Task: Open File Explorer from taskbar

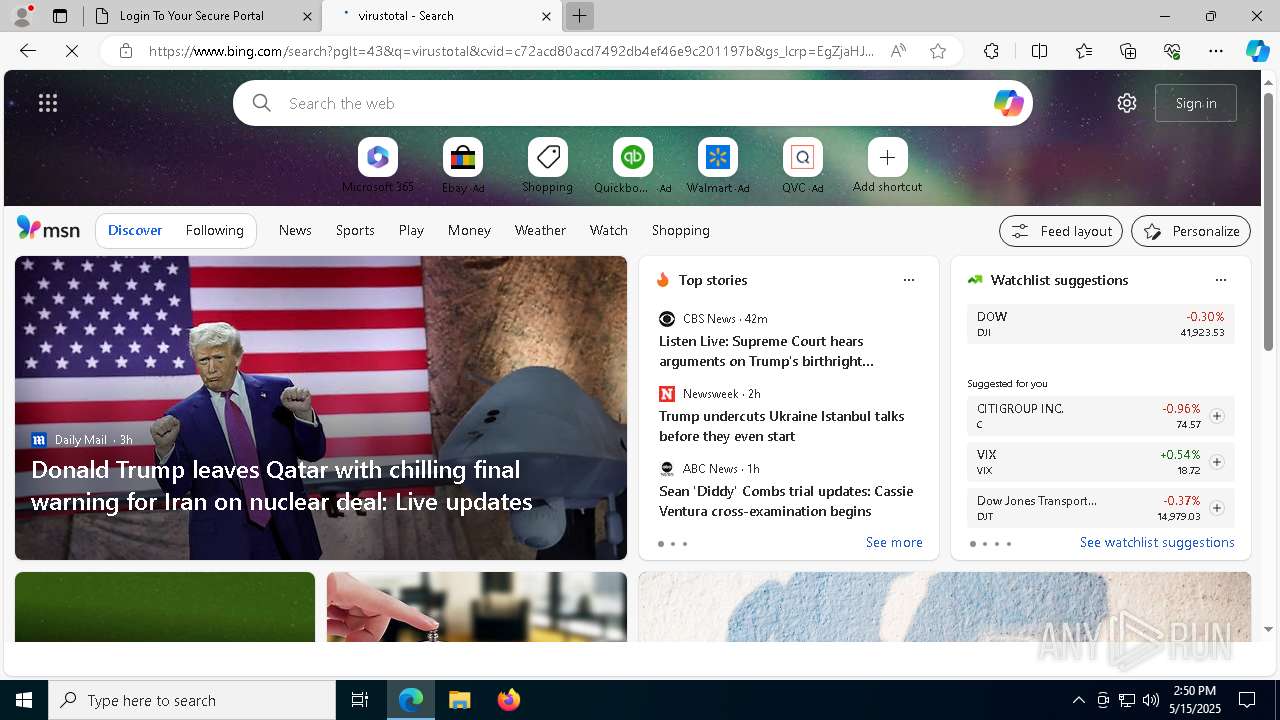Action: [x=459, y=700]
